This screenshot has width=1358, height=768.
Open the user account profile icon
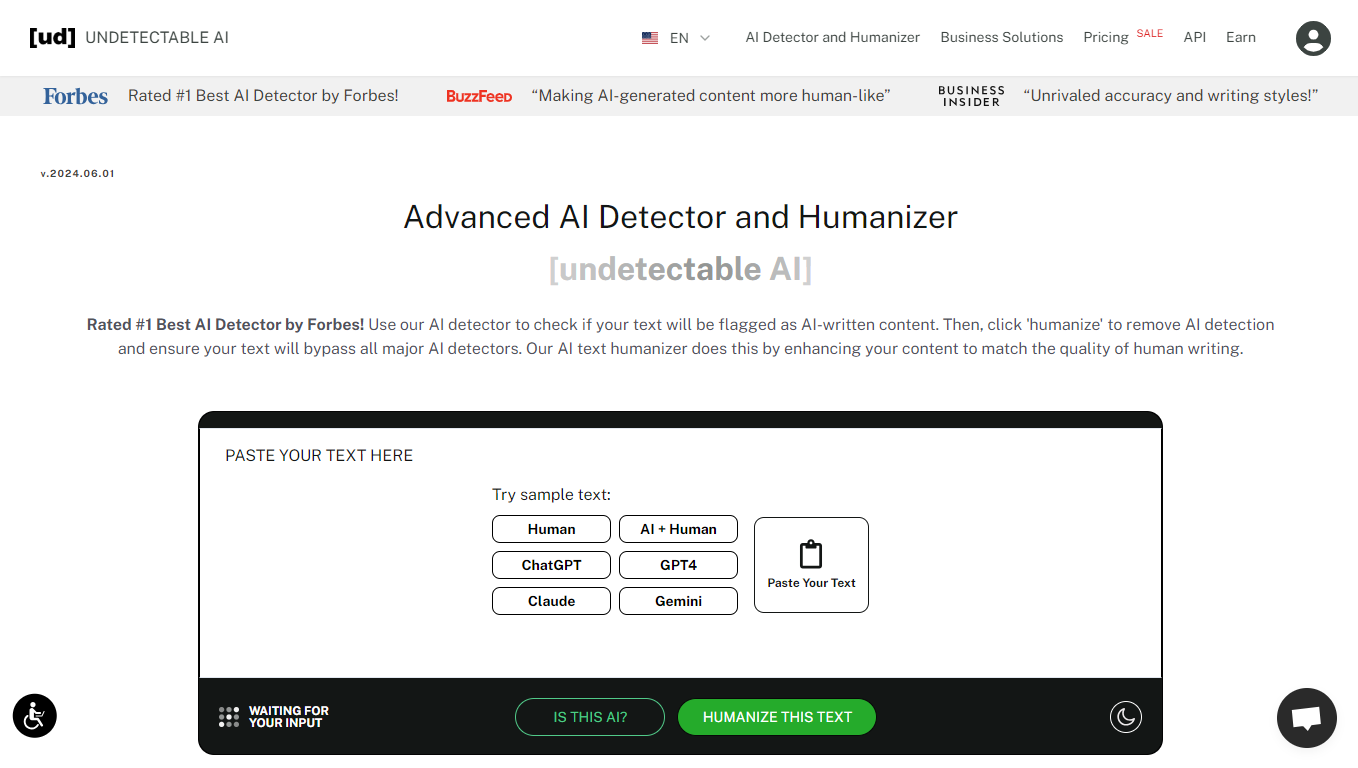click(x=1313, y=38)
